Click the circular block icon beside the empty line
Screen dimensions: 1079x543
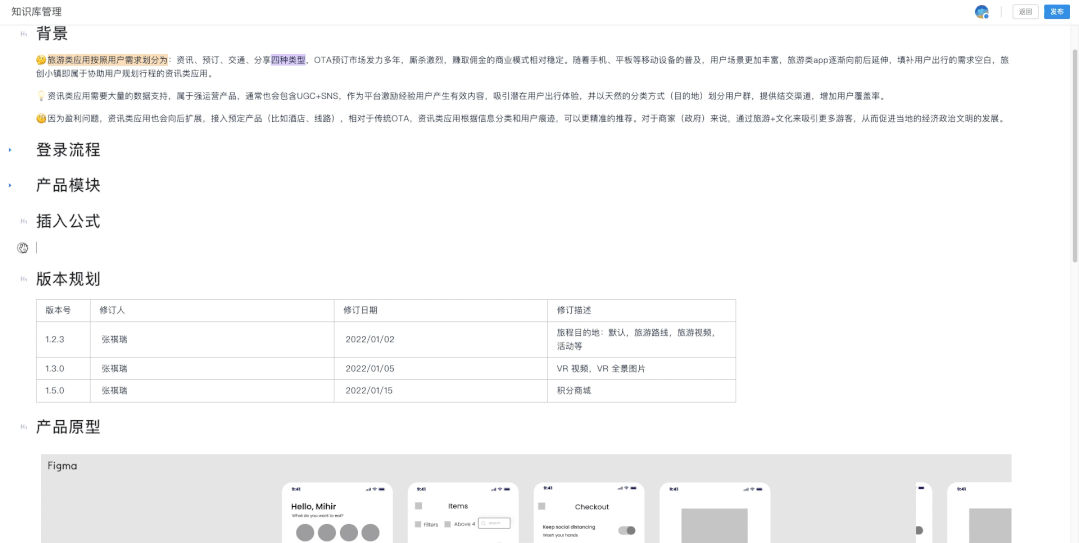(23, 248)
